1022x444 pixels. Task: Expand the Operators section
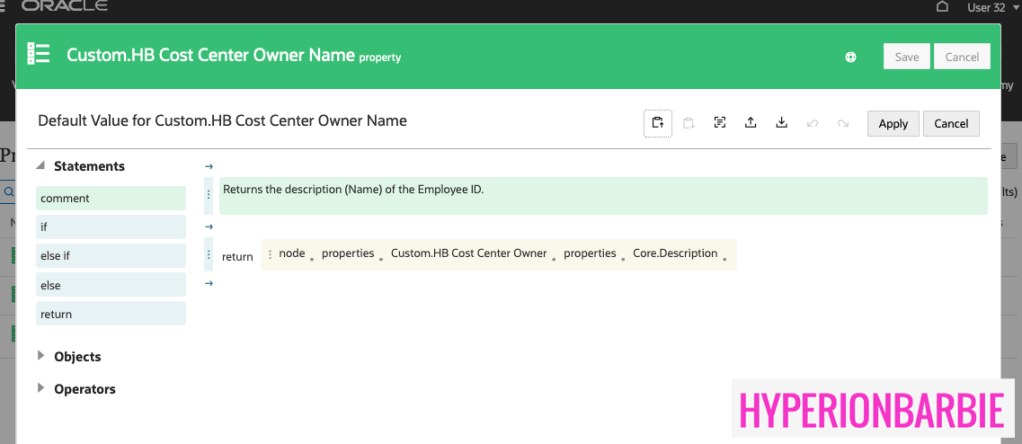tap(42, 389)
